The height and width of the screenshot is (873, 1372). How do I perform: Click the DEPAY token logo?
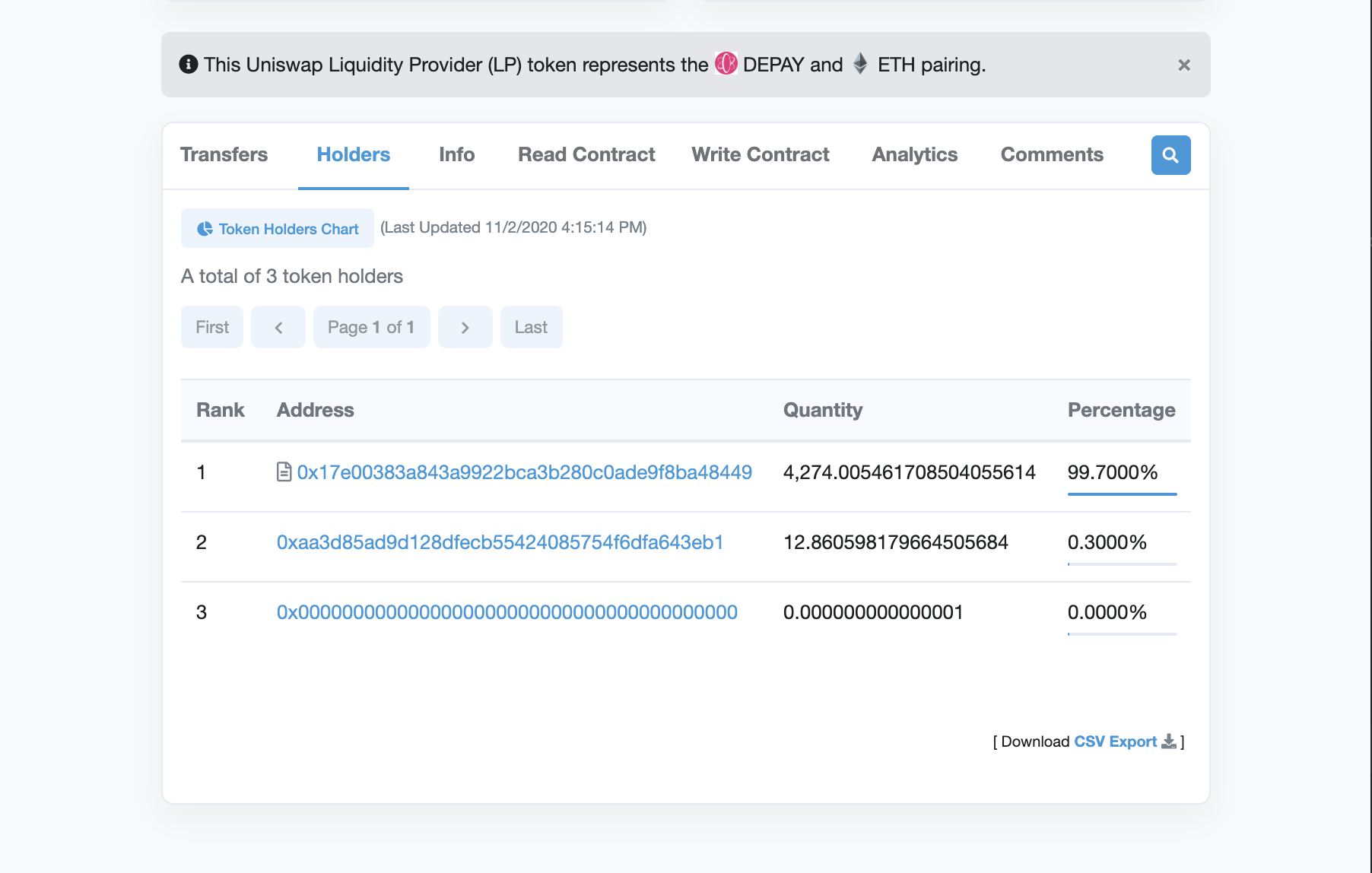pyautogui.click(x=726, y=64)
